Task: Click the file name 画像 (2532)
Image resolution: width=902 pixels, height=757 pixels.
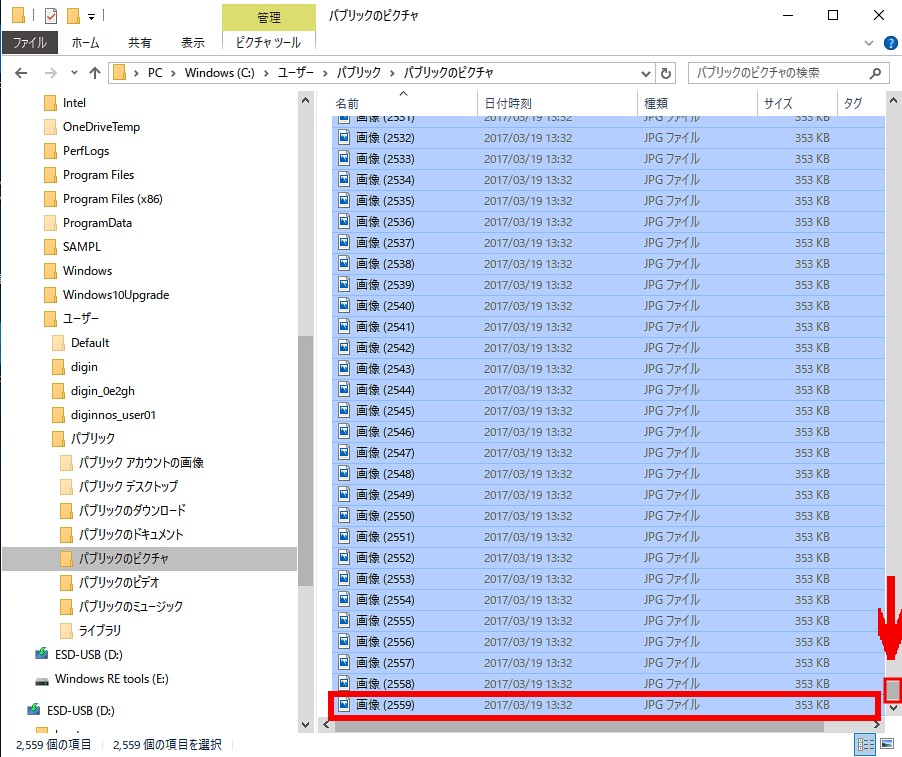Action: (x=385, y=138)
